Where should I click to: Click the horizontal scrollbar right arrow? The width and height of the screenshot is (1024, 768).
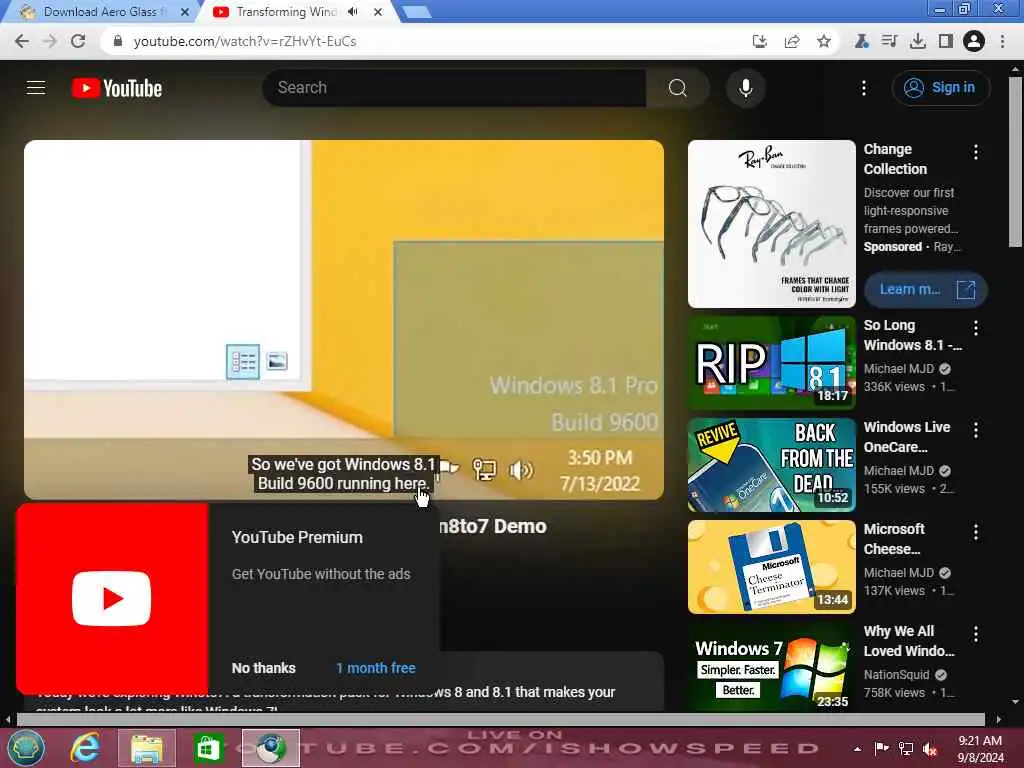999,720
